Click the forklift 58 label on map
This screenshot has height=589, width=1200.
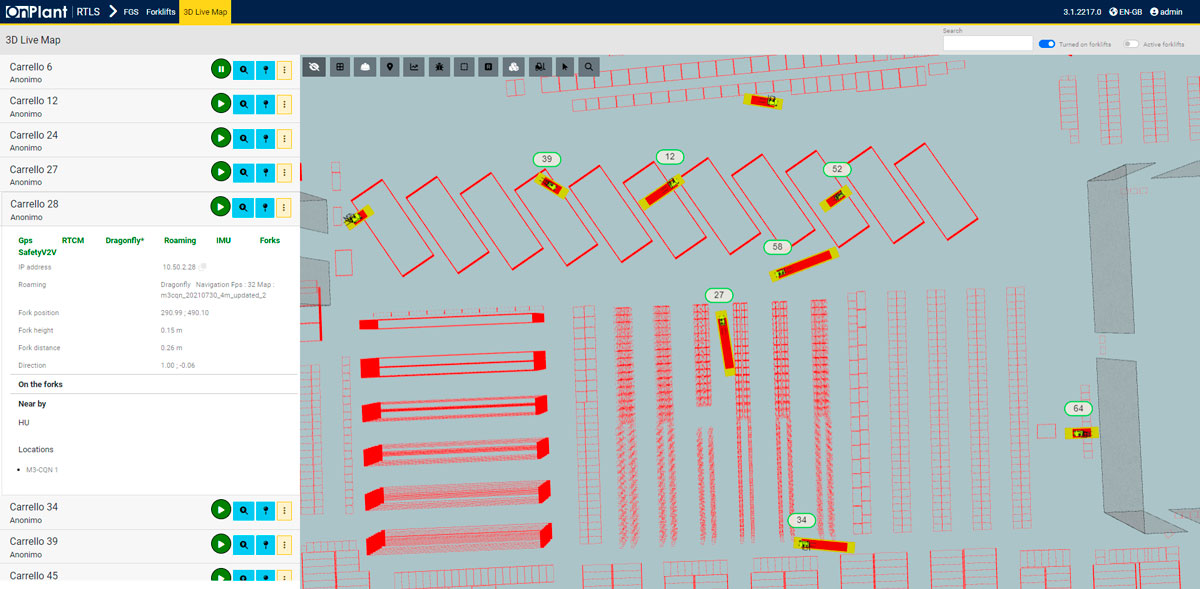tap(778, 246)
